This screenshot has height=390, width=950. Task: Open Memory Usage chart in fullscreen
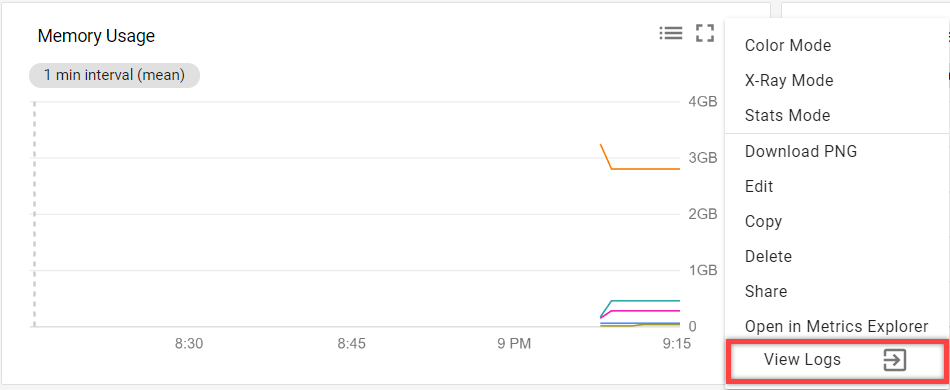(x=705, y=33)
